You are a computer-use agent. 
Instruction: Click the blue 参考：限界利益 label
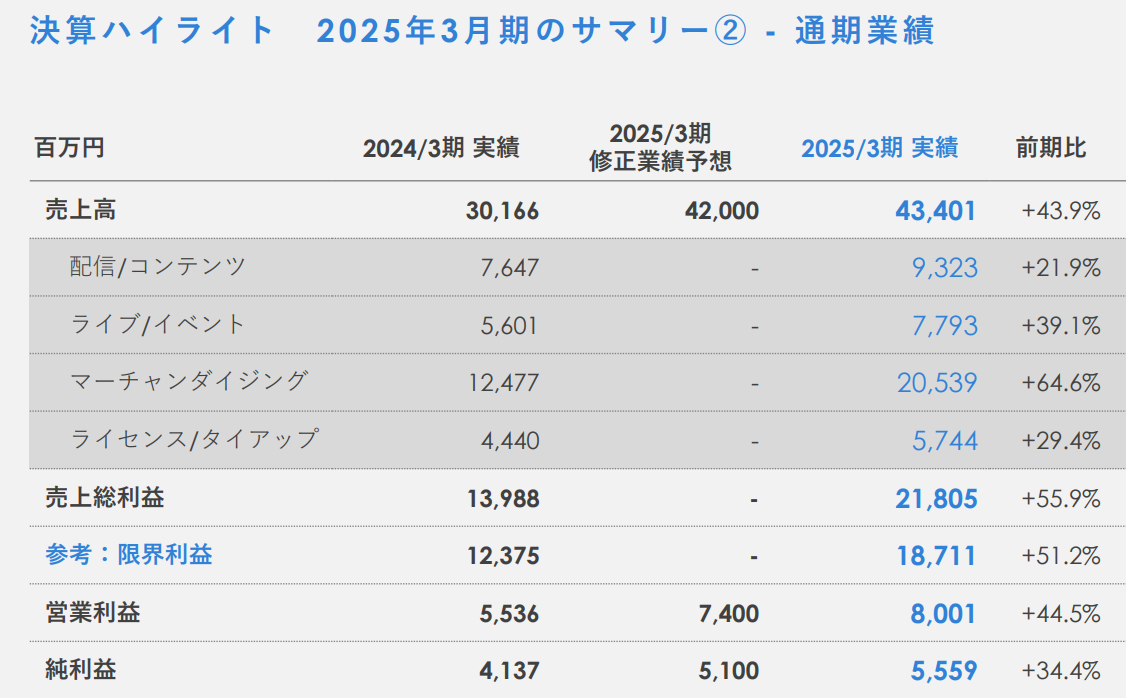click(x=129, y=554)
